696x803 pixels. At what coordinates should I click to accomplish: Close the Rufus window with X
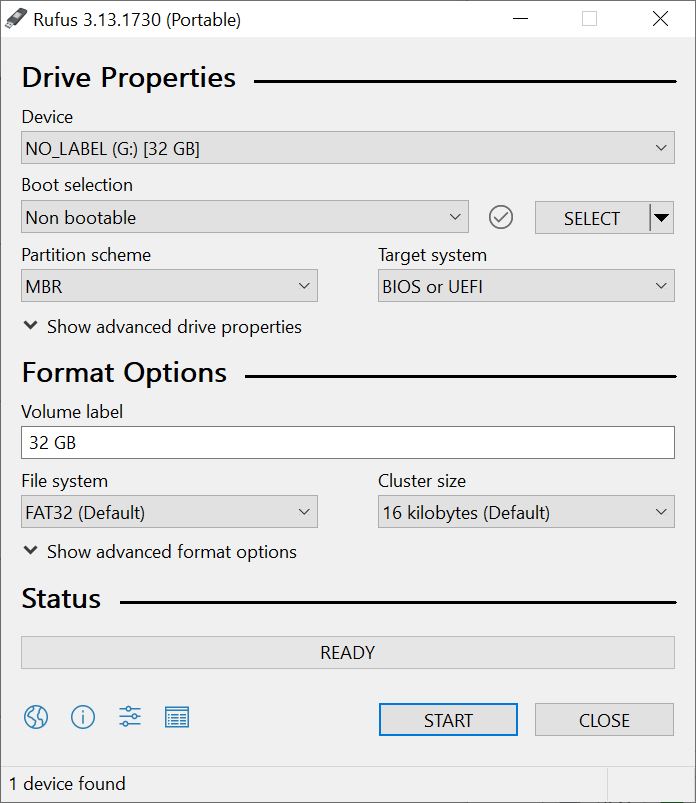pyautogui.click(x=660, y=19)
